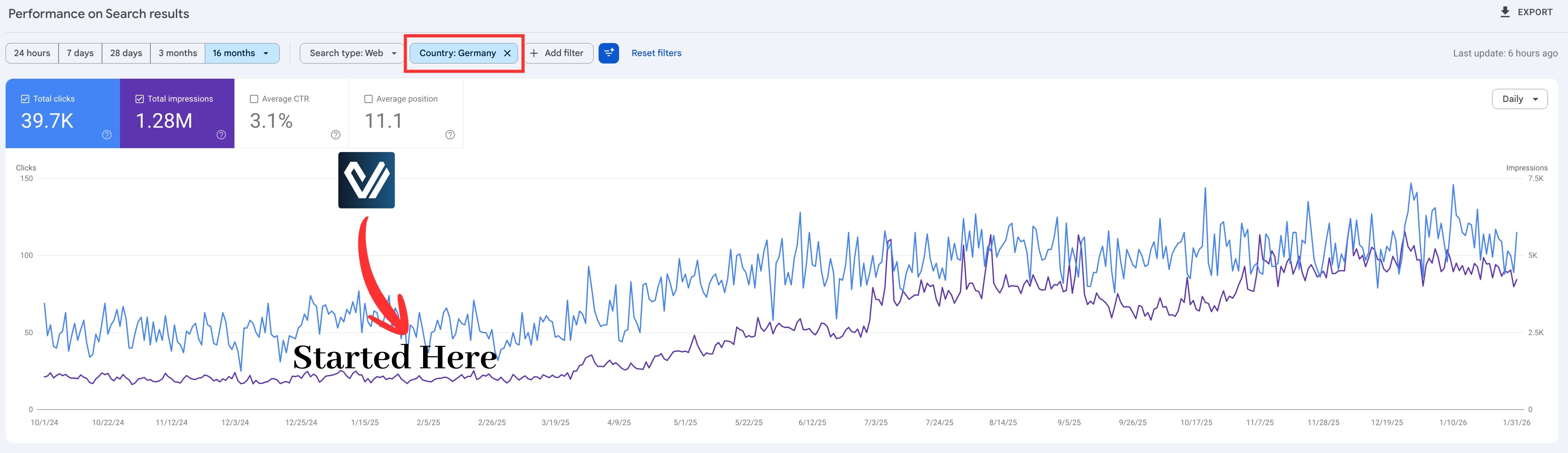
Task: Click the dark blue logo image above the chart
Action: (367, 180)
